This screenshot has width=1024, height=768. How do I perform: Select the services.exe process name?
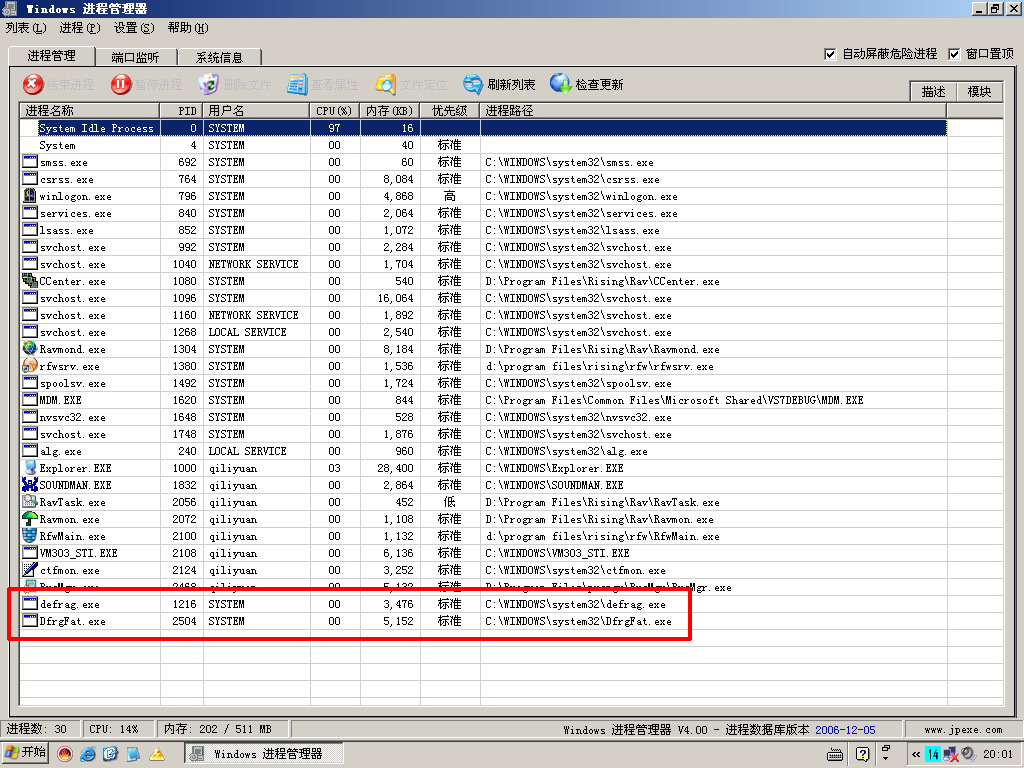(x=75, y=214)
